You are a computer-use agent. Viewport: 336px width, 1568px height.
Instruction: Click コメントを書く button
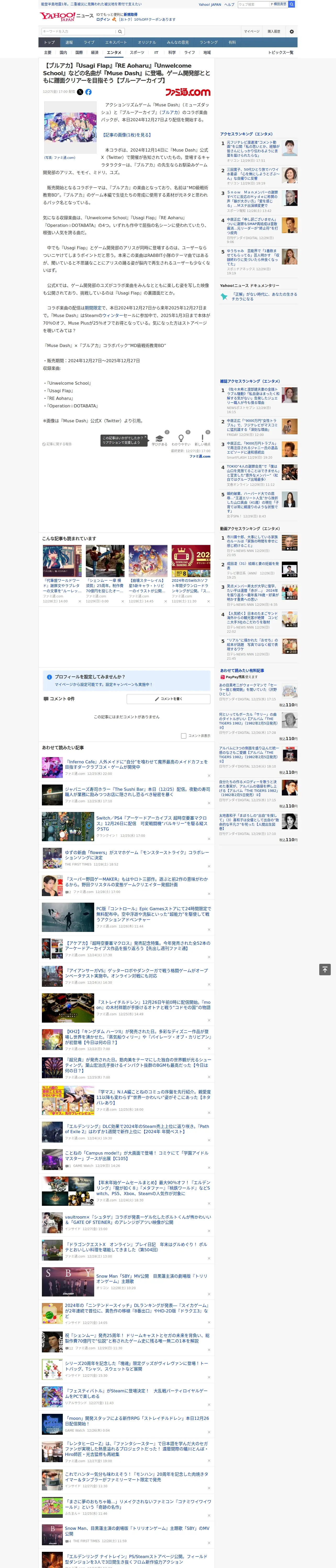pos(169,699)
